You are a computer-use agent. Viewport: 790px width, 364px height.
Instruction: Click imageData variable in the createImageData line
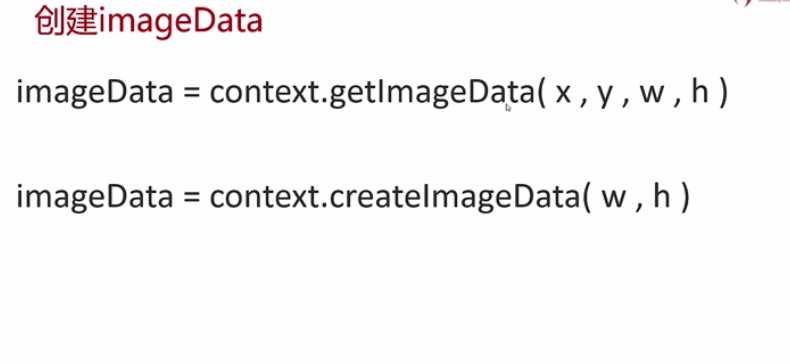coord(95,198)
